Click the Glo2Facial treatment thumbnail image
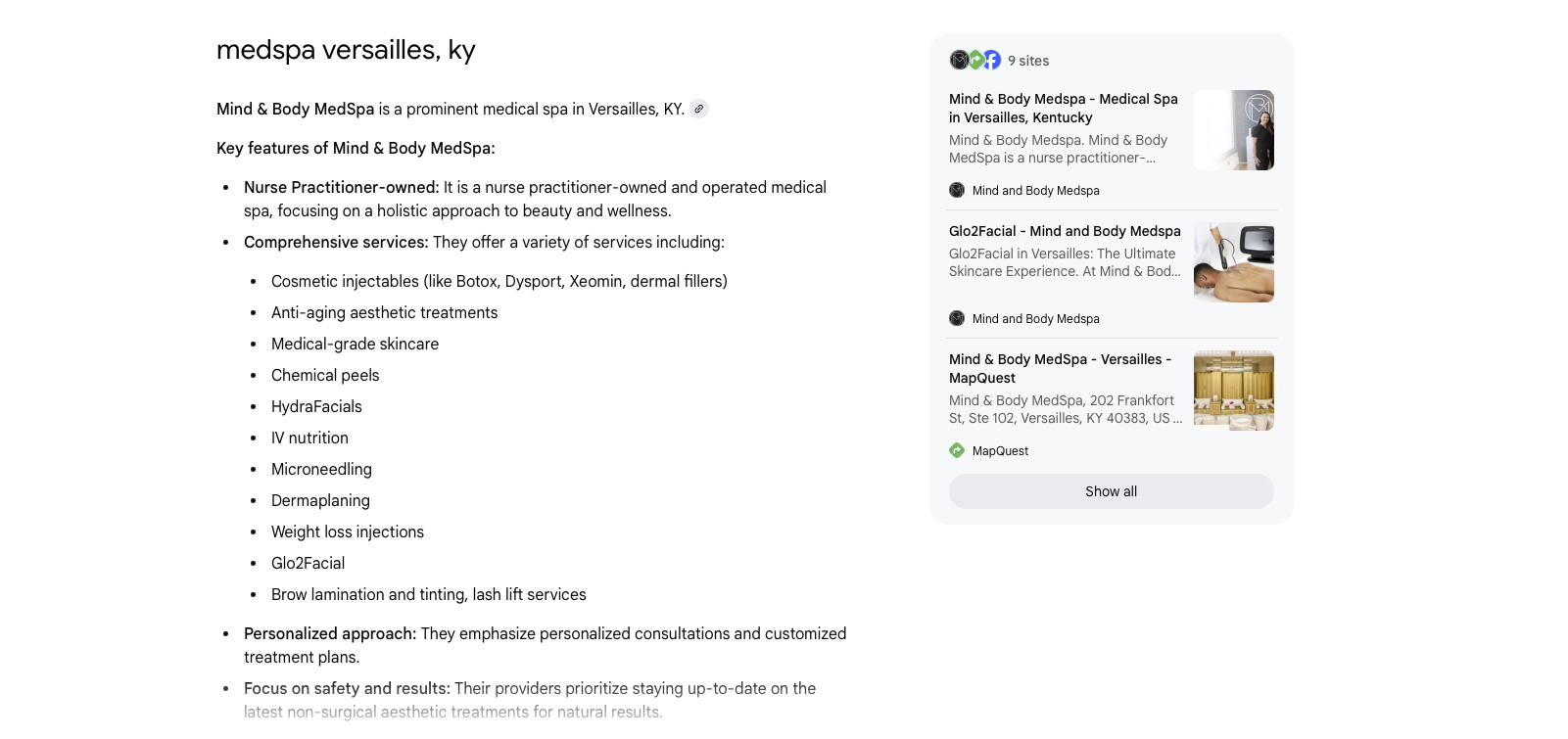 point(1234,262)
